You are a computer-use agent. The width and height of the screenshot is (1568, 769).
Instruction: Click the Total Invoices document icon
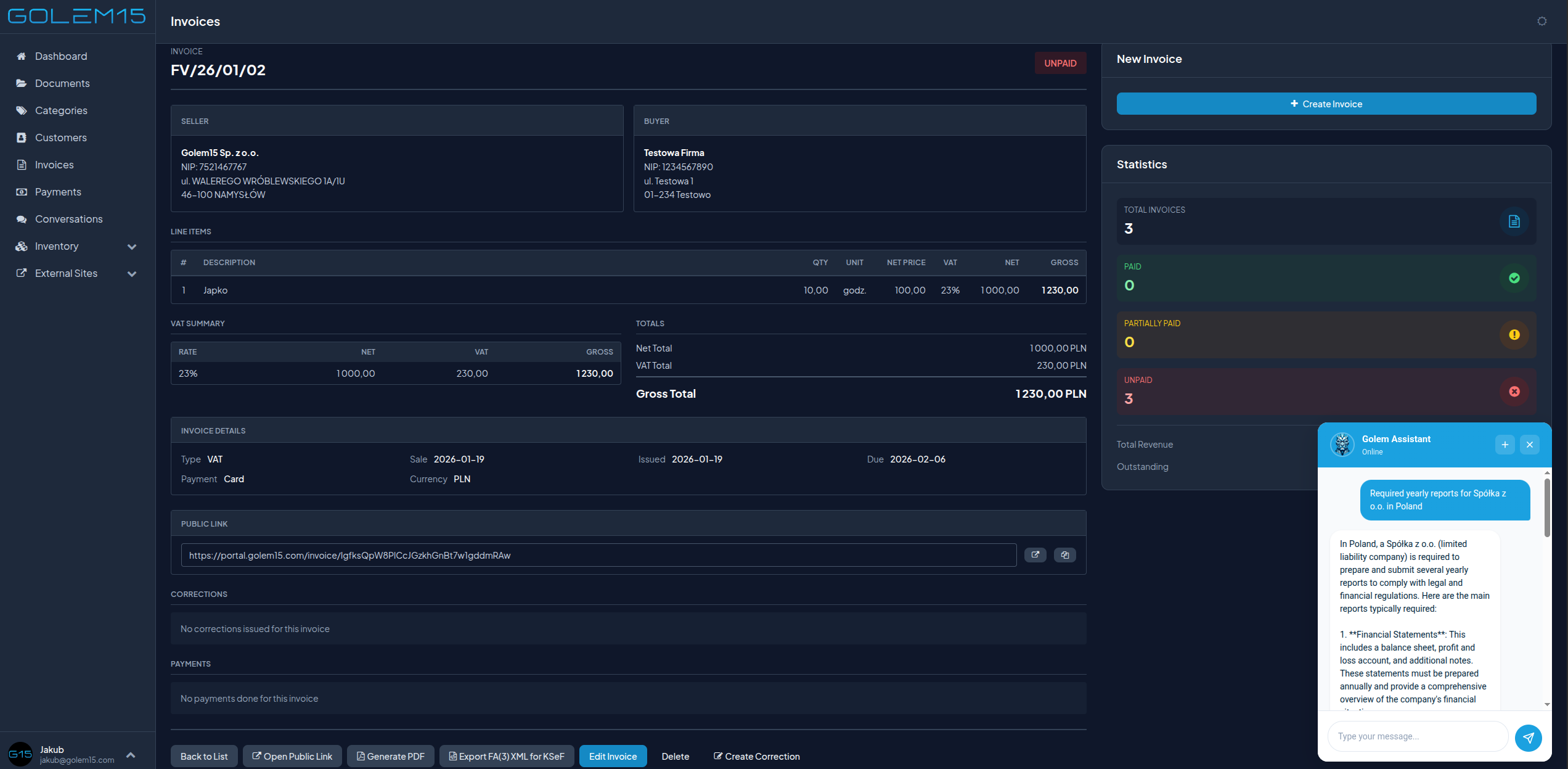coord(1514,221)
